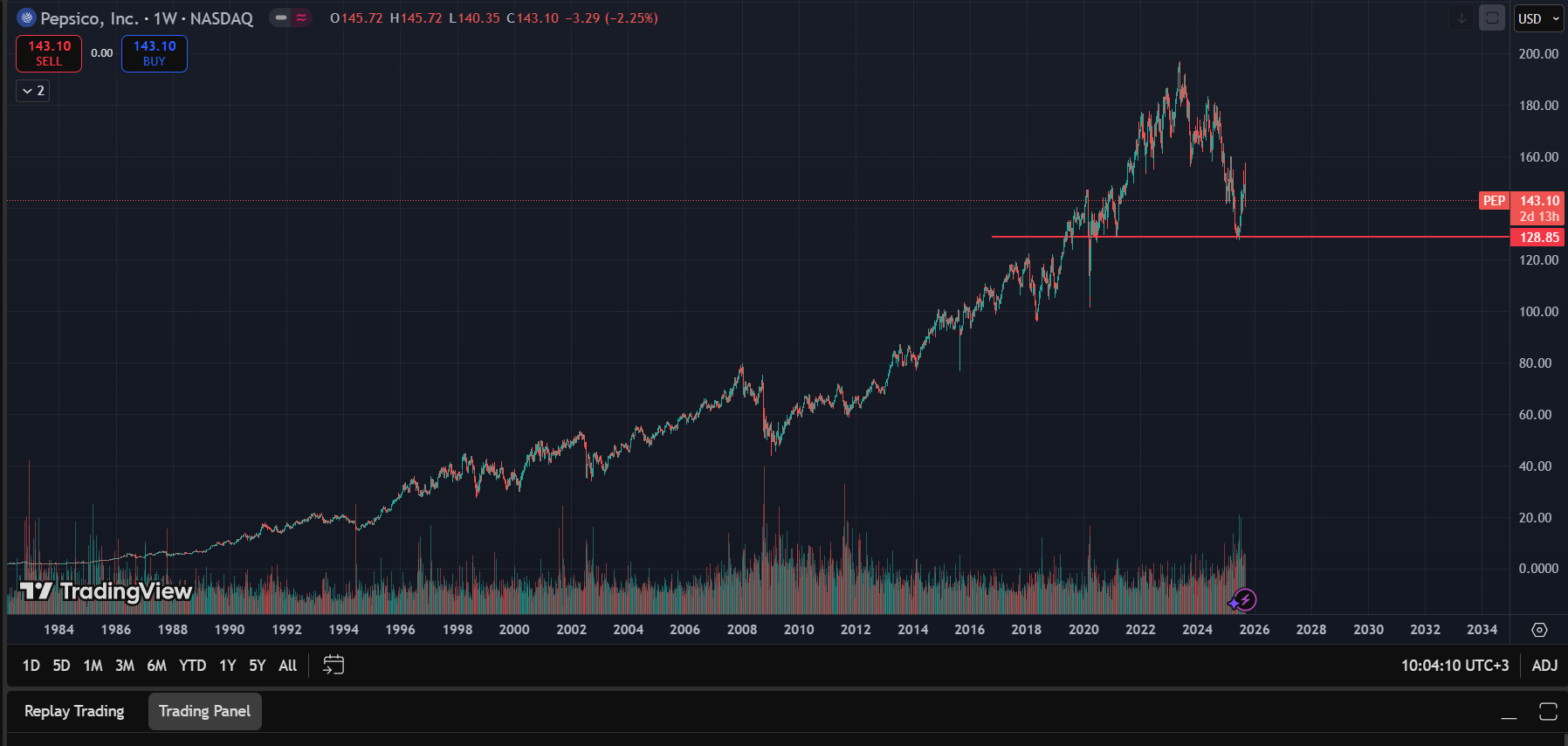The height and width of the screenshot is (746, 1568).
Task: Click the 2008 label on time axis
Action: click(742, 630)
